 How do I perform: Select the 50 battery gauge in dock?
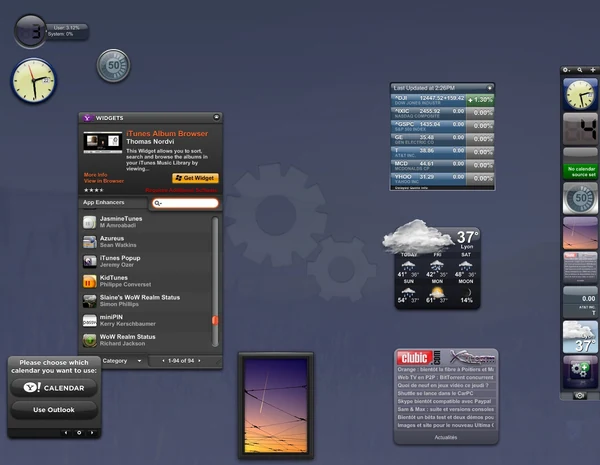click(x=580, y=198)
